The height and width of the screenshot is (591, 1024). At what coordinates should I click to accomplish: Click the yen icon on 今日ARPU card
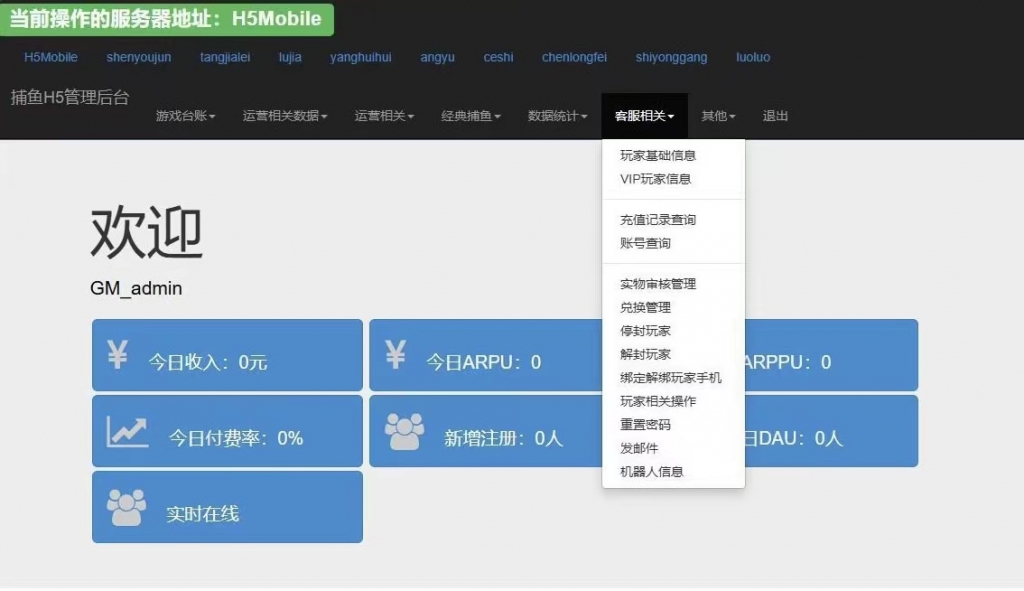point(395,355)
